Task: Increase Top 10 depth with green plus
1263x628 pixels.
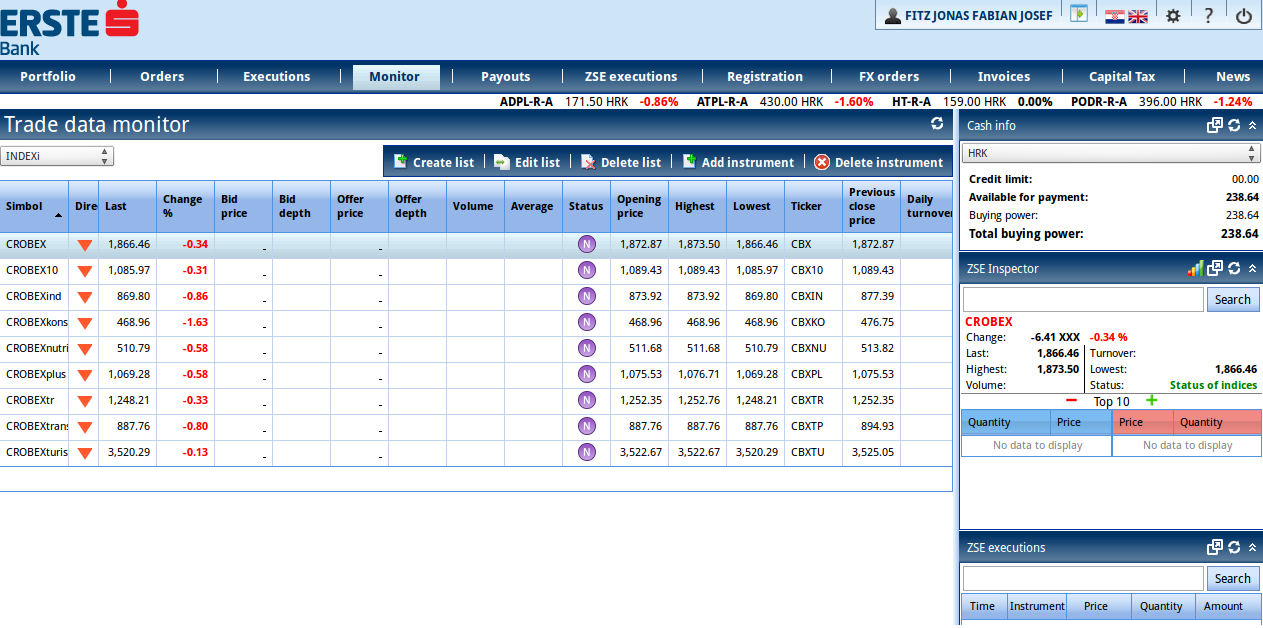Action: point(1151,400)
